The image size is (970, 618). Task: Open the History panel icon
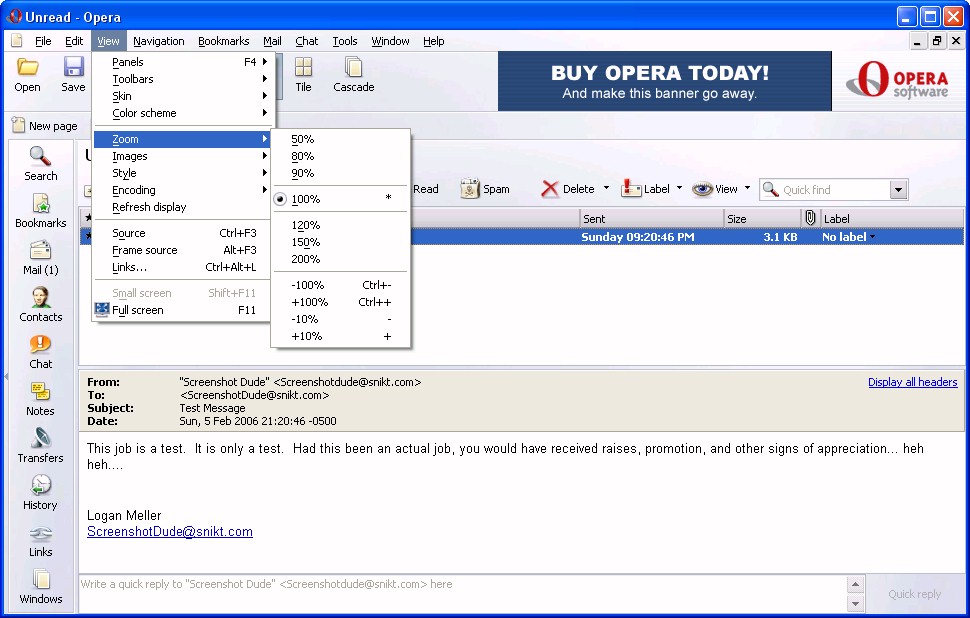40,486
